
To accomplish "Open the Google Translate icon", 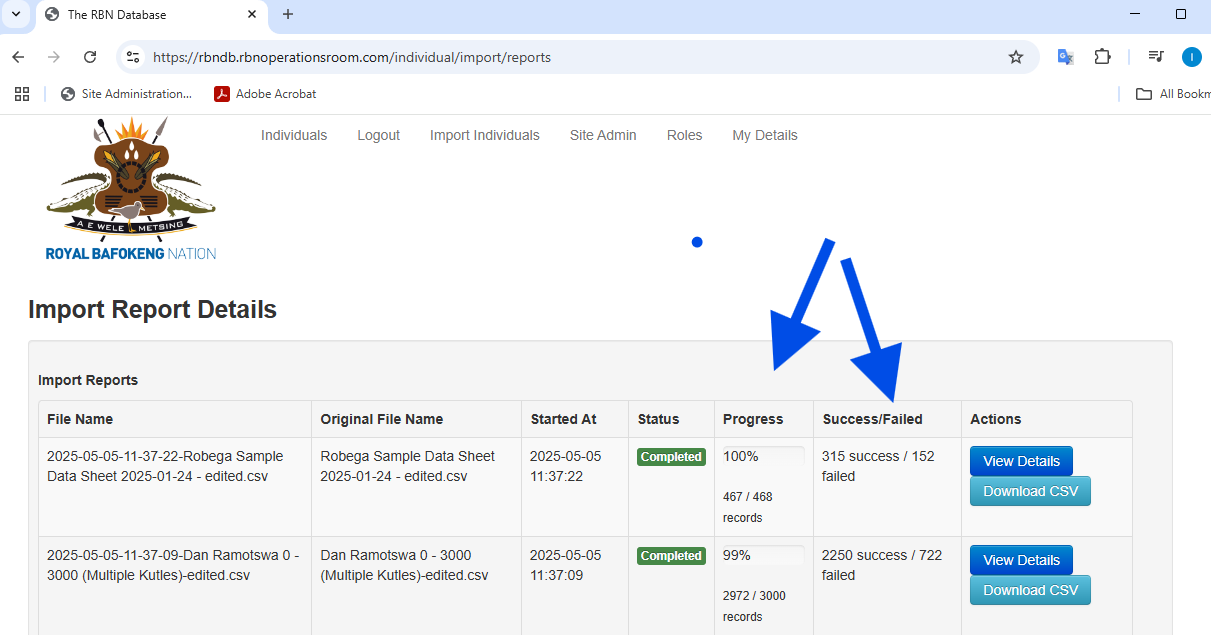I will [x=1066, y=57].
